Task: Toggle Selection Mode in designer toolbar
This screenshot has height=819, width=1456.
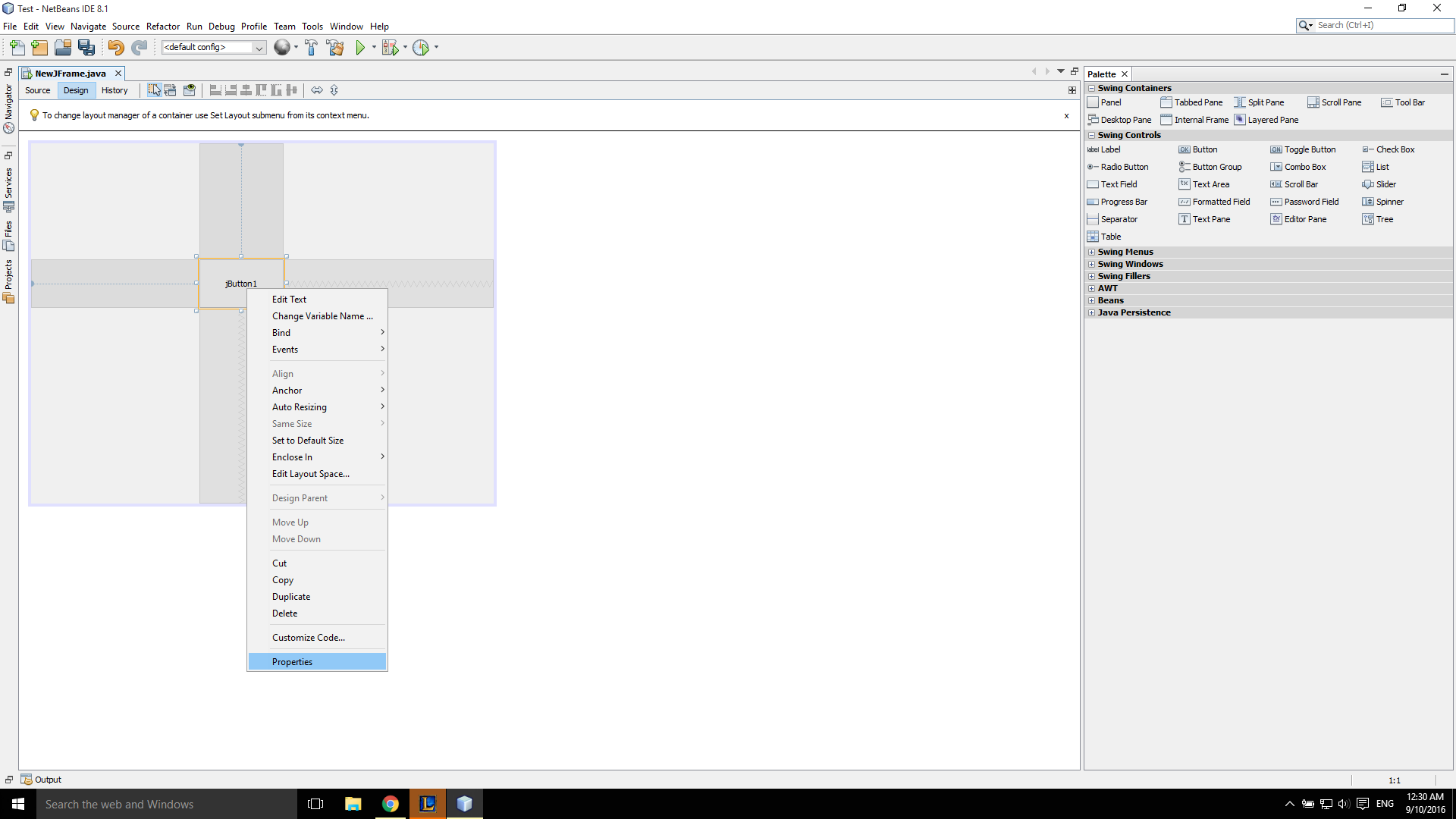Action: (154, 90)
